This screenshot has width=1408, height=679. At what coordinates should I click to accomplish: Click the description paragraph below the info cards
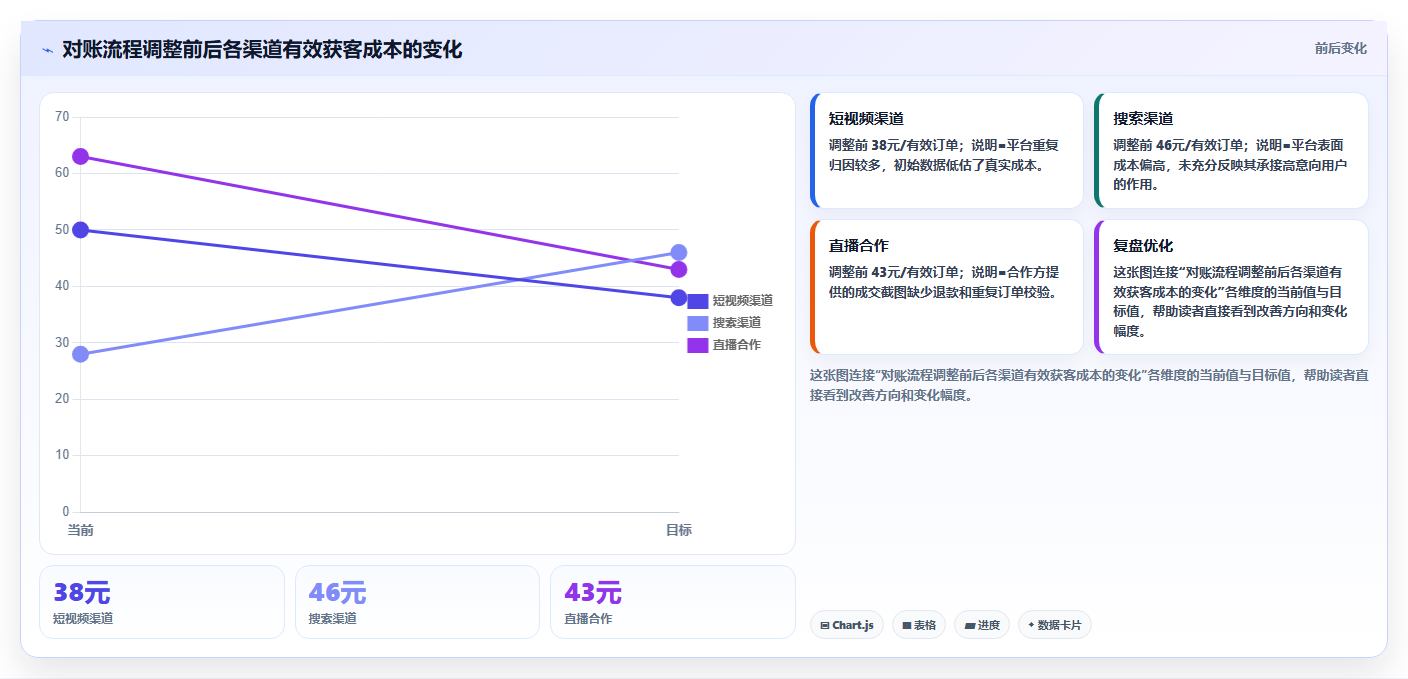(x=1088, y=385)
